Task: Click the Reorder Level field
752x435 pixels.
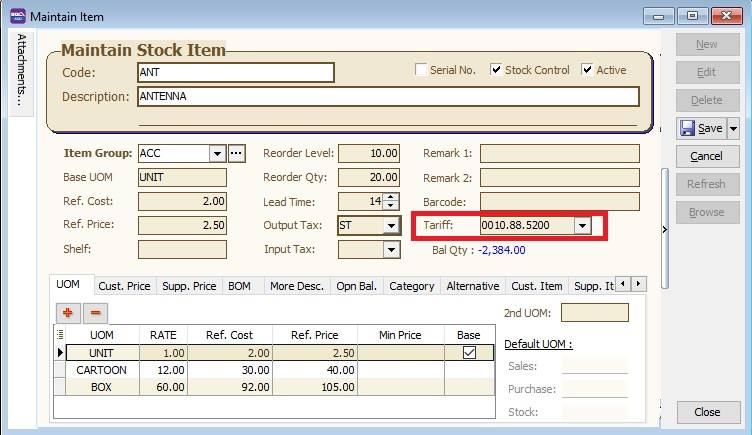Action: click(368, 153)
